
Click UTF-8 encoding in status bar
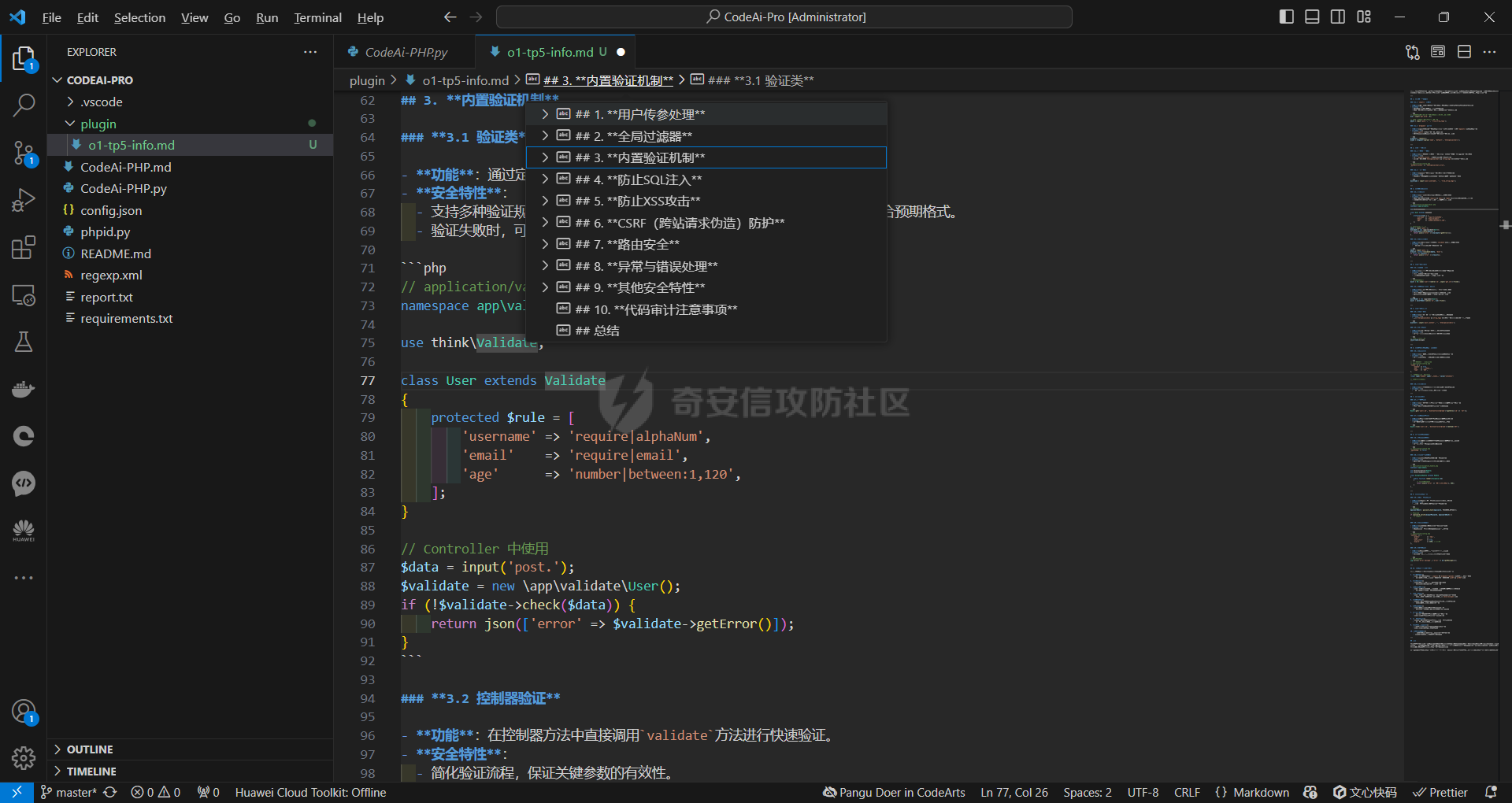pos(1143,792)
